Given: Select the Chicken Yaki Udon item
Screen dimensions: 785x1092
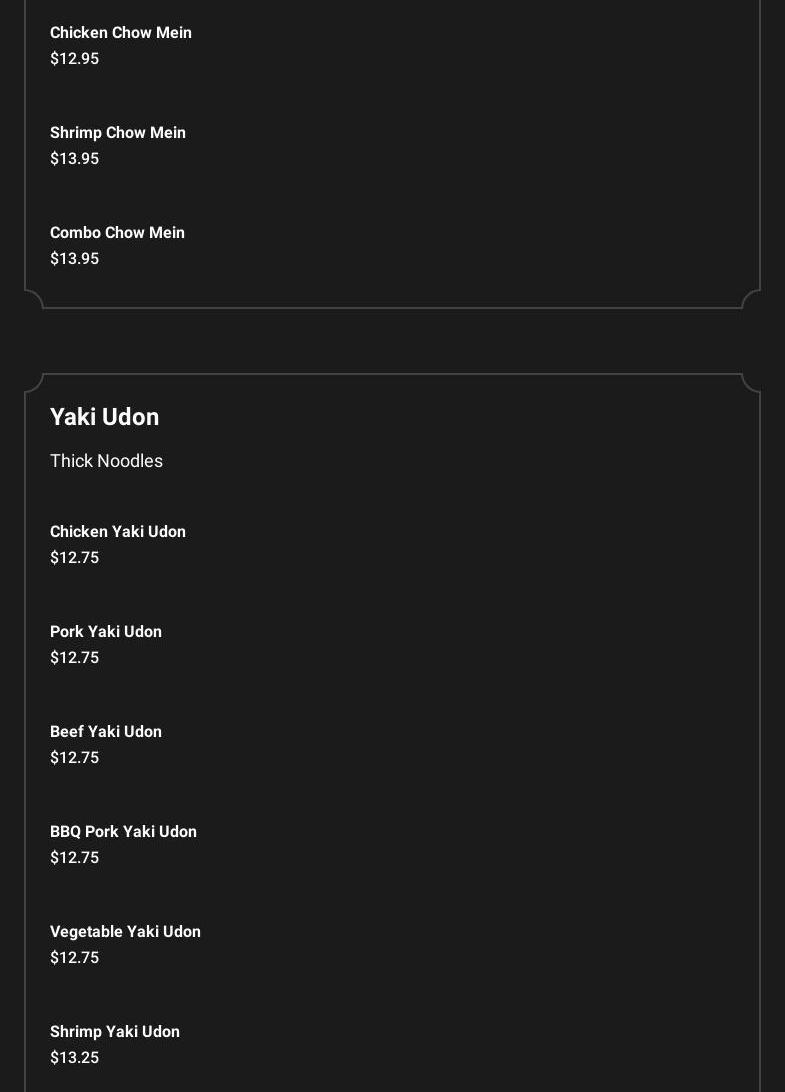Looking at the screenshot, I should tap(118, 532).
